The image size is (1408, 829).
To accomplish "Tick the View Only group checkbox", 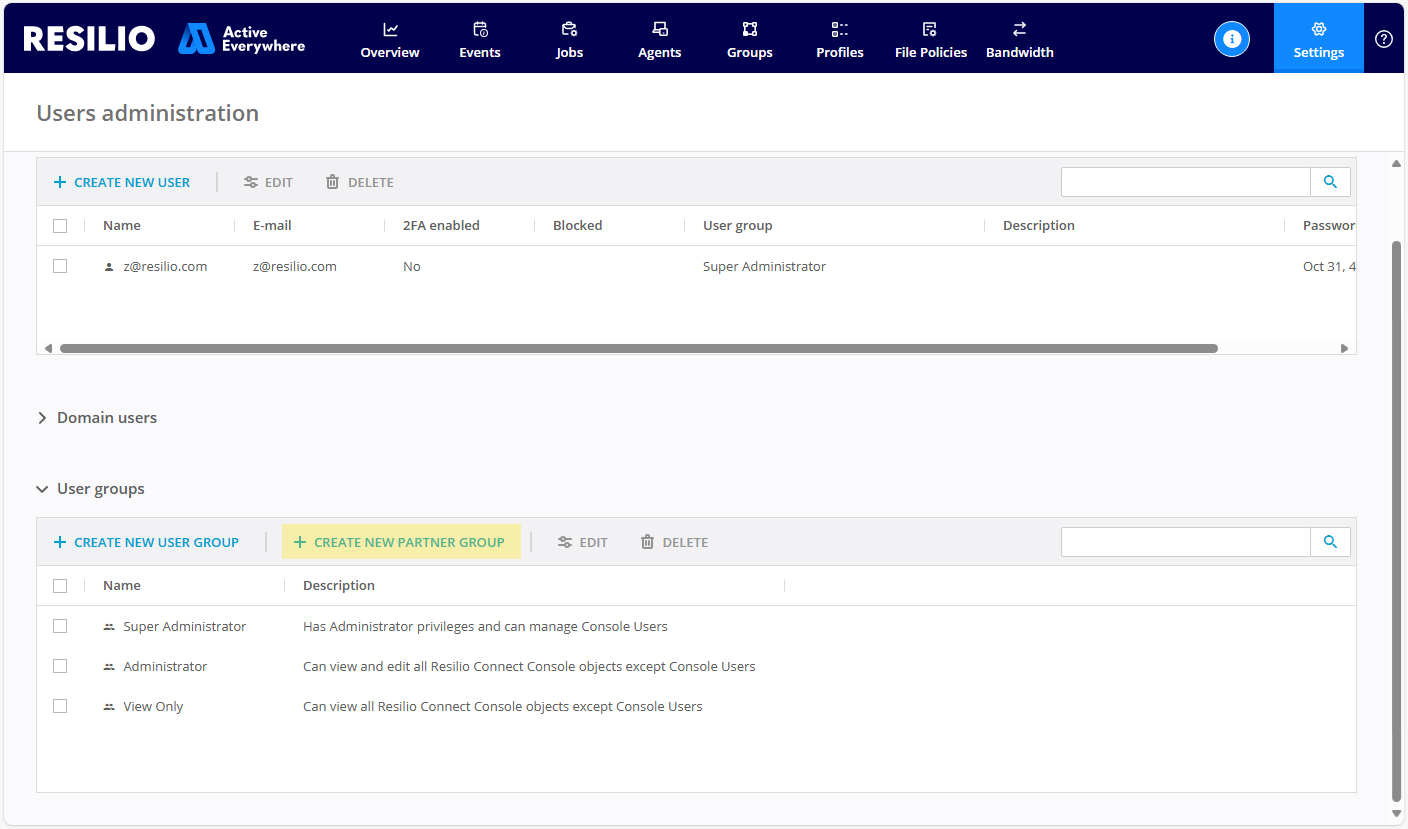I will click(x=60, y=706).
